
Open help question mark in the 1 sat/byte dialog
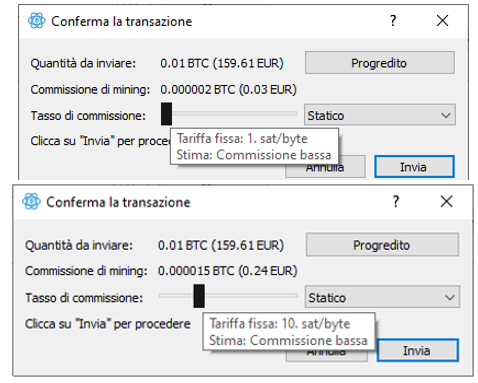coord(393,21)
